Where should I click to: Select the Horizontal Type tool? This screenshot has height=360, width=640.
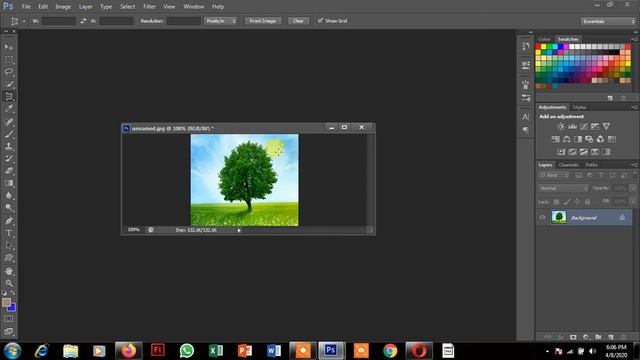tap(9, 233)
